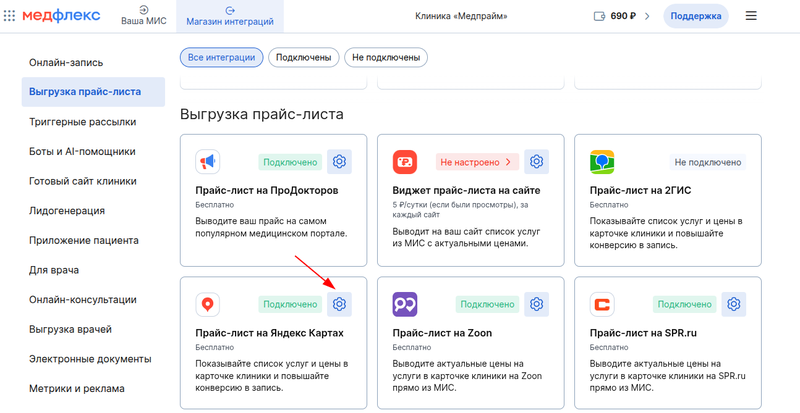Open the Прайс-лист на 2ГИС title
The image size is (800, 413).
tap(641, 191)
